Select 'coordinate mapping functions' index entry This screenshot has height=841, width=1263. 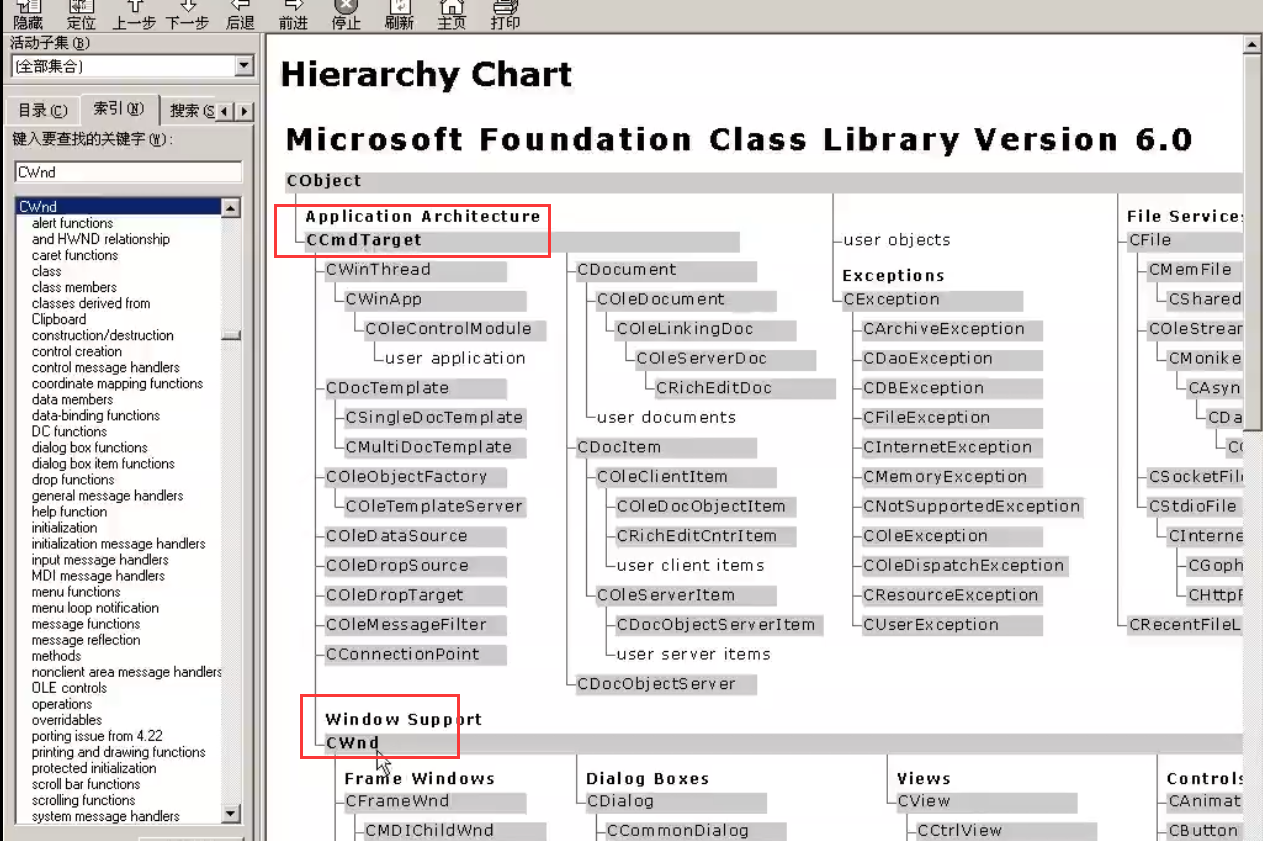click(117, 383)
